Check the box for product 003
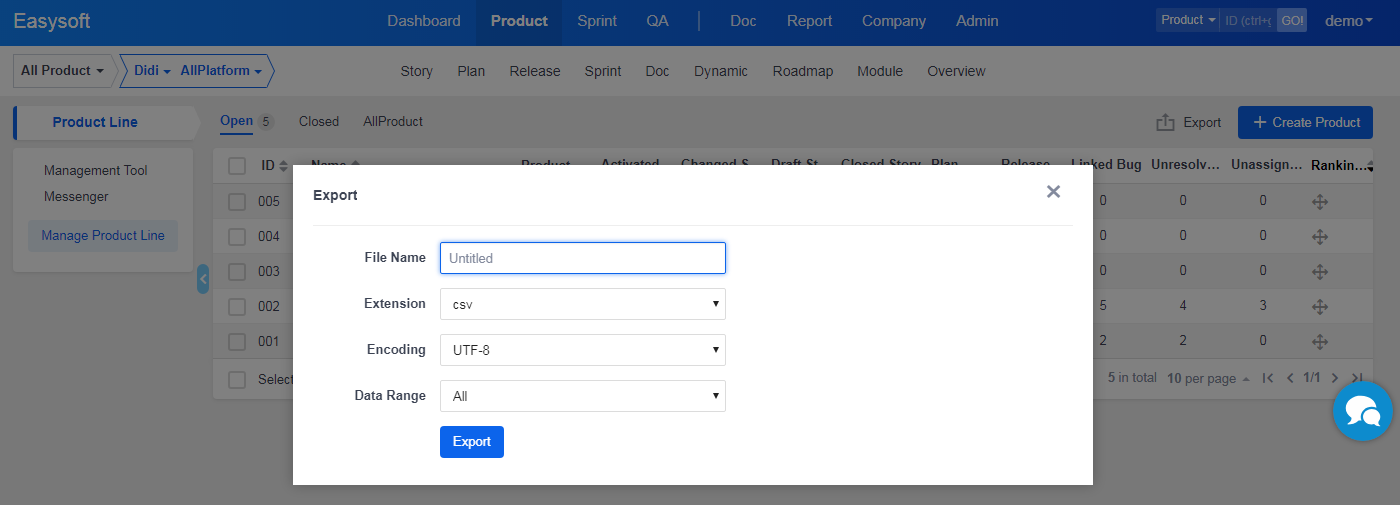Screen dimensions: 1400x505 (x=237, y=271)
